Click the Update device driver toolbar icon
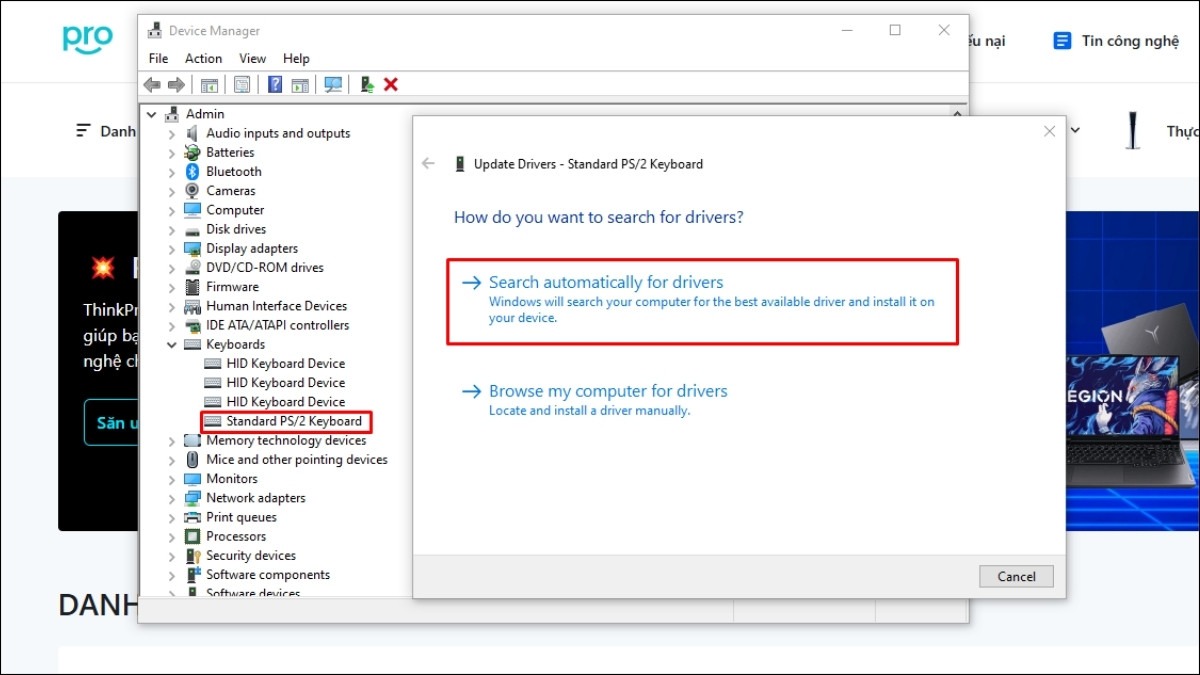1200x675 pixels. tap(367, 85)
